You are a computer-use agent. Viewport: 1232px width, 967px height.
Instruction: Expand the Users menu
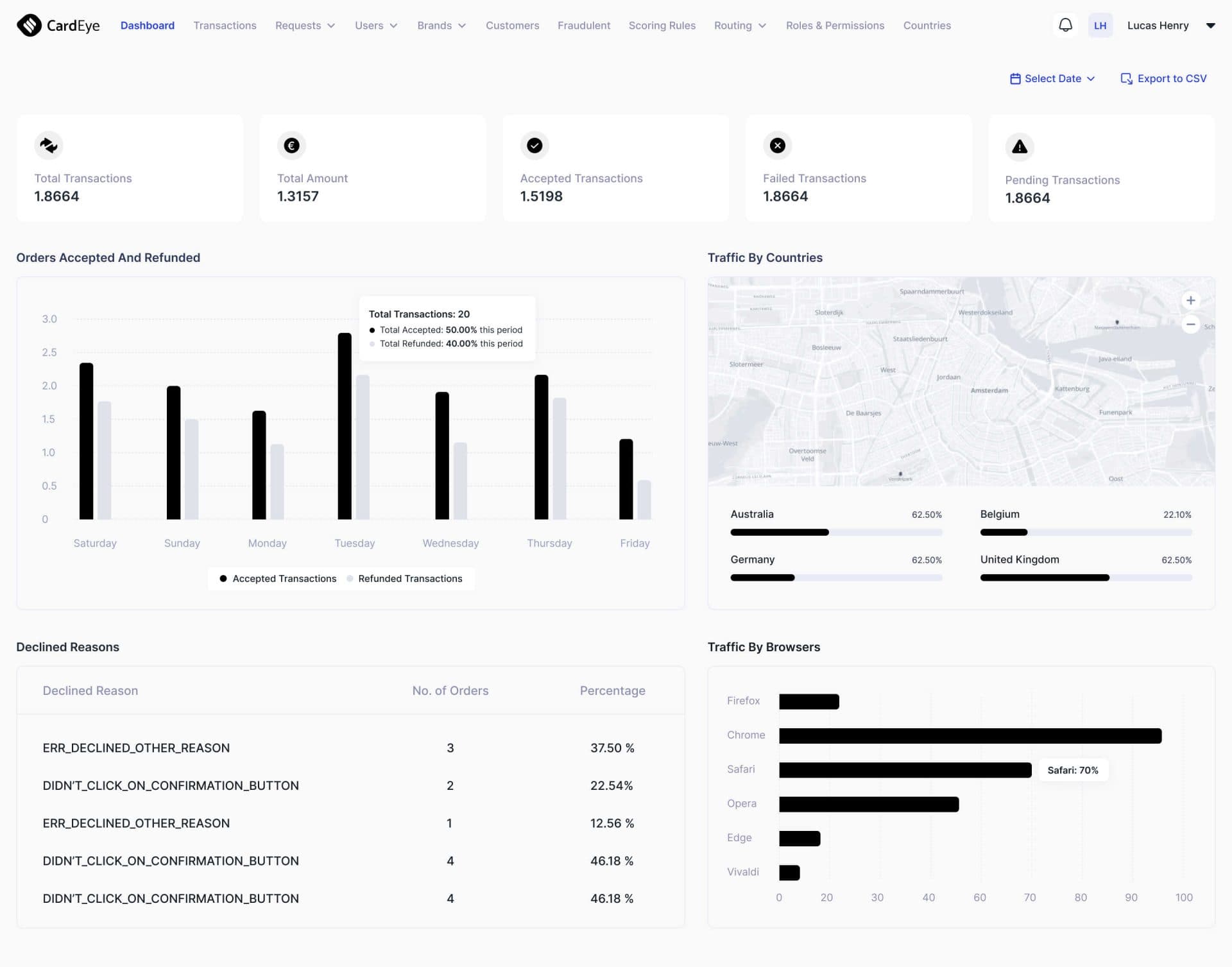click(376, 26)
